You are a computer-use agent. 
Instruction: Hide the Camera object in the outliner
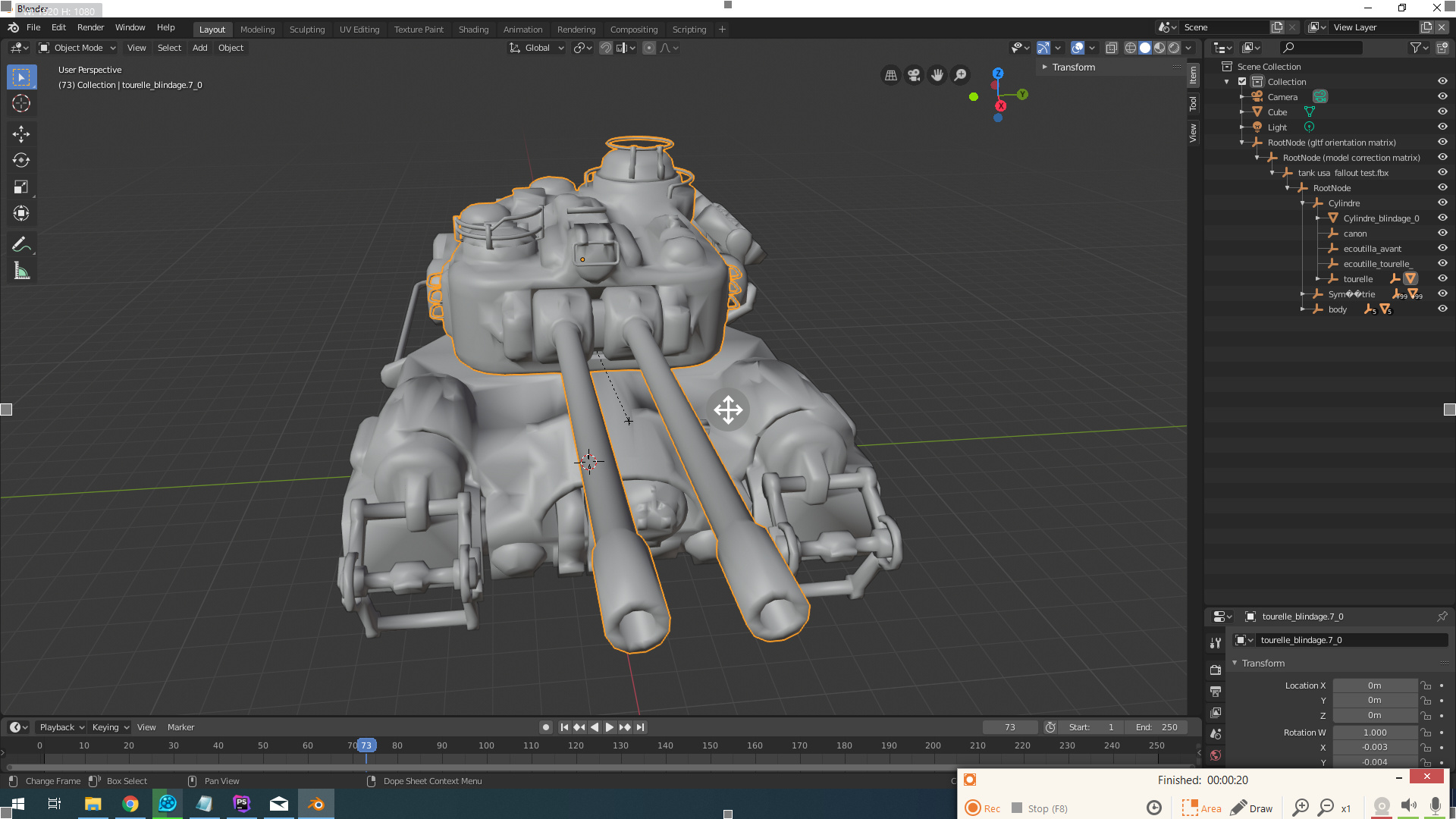click(1442, 96)
